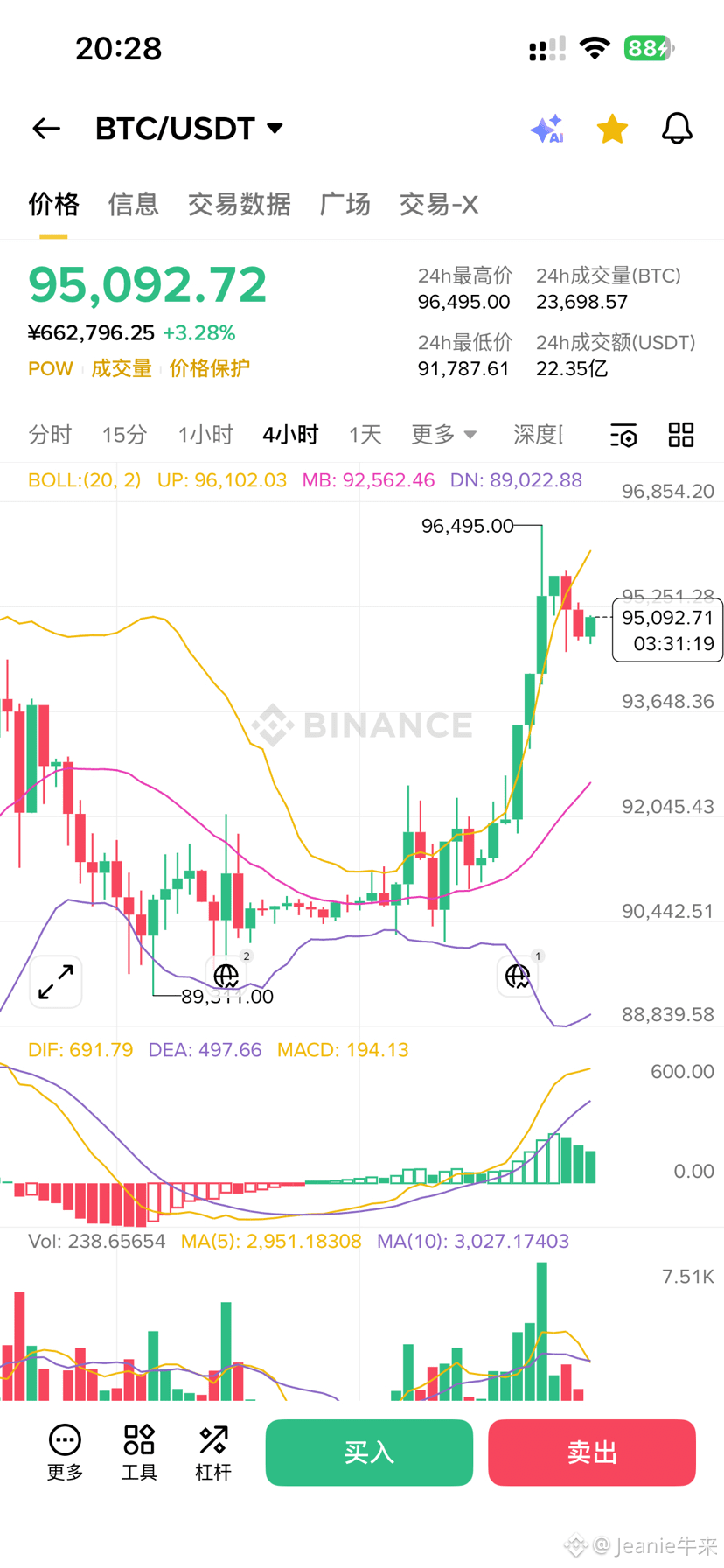This screenshot has width=724, height=1568.
Task: Toggle the favorite star for BTC/USDT
Action: coord(612,129)
